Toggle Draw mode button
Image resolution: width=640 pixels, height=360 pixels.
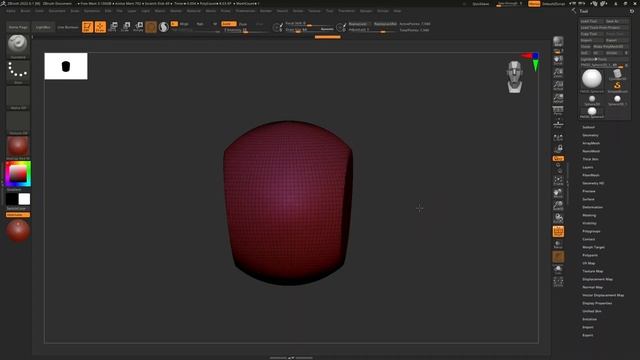tap(100, 27)
